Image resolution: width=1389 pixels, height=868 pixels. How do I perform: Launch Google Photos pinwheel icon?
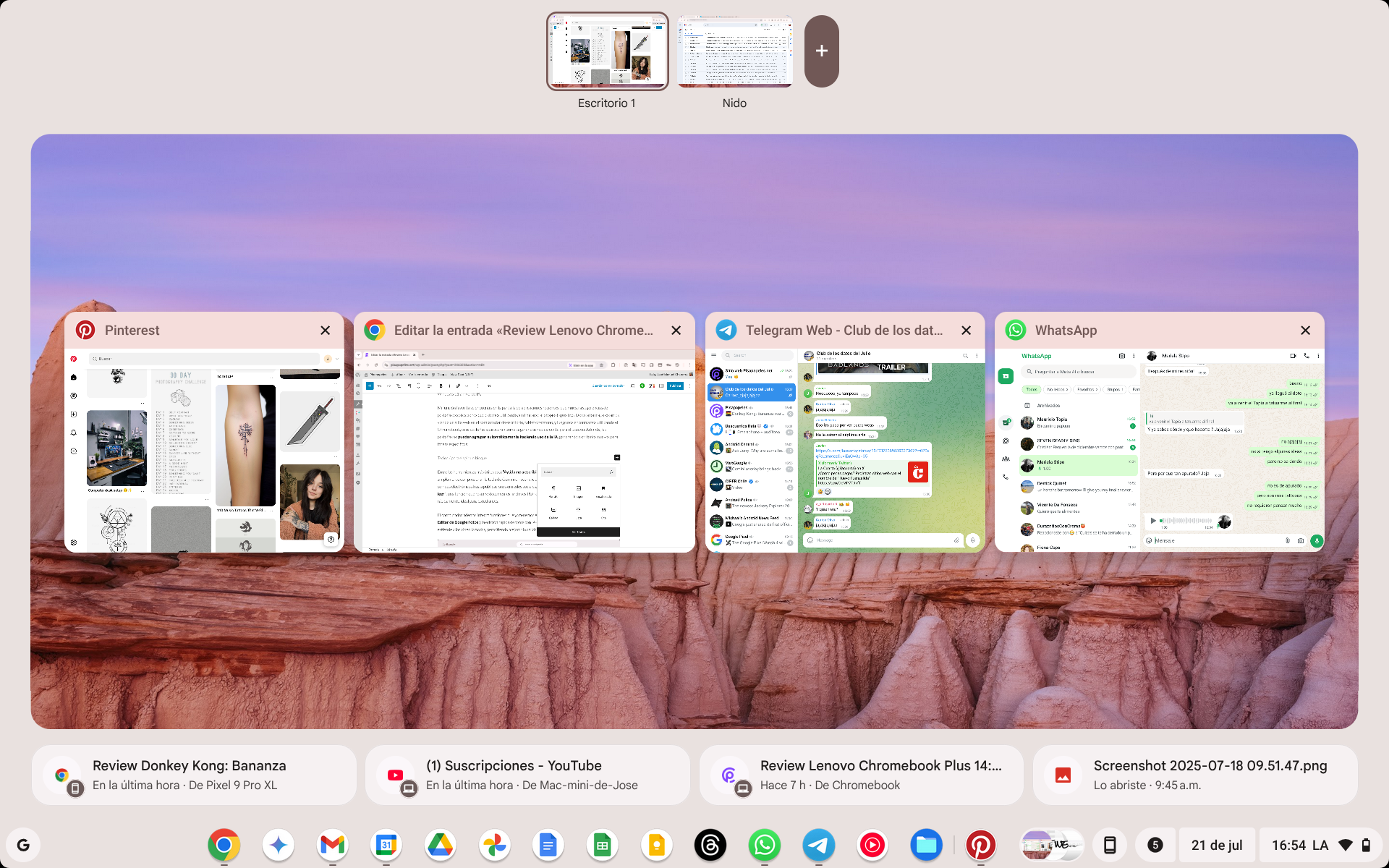(494, 845)
